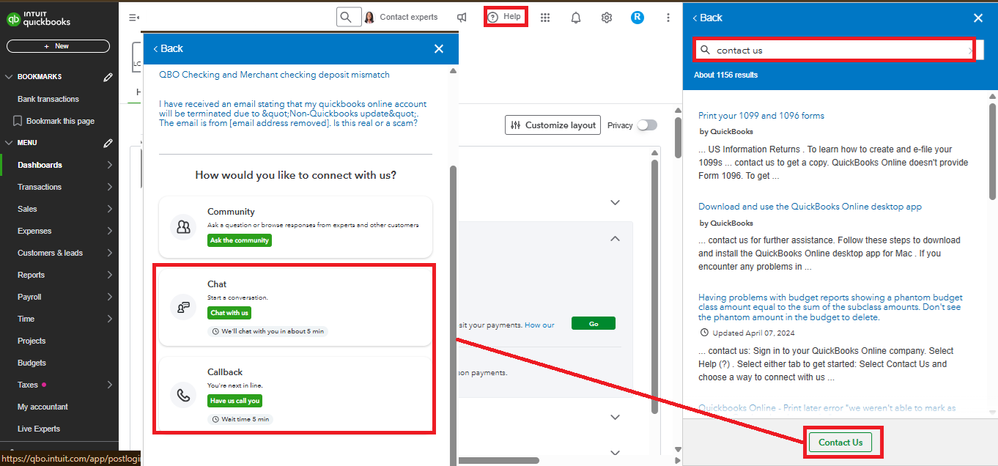
Task: Click the How our link
Action: (x=540, y=325)
